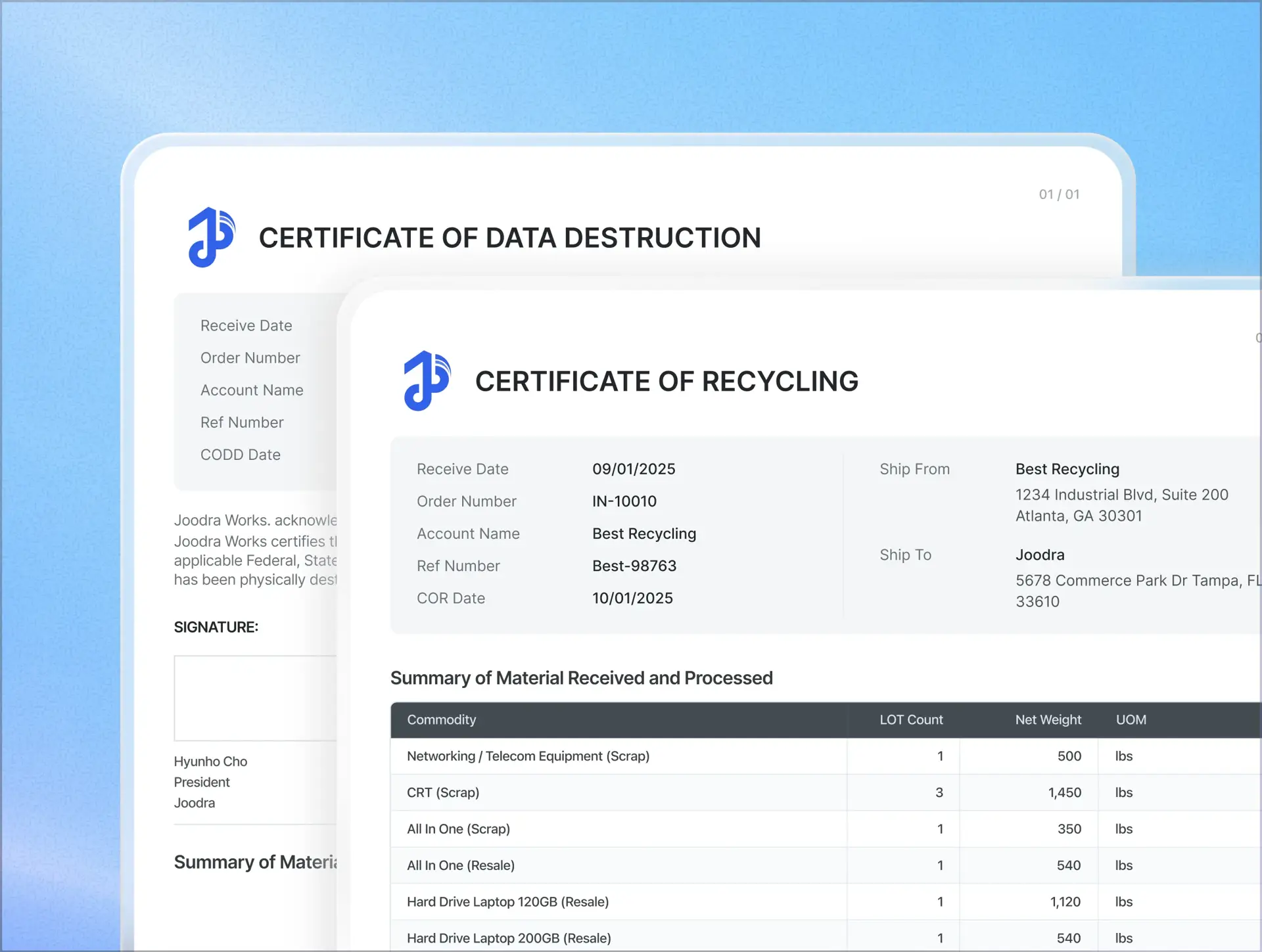Click the ref number Best-98763
Screen dimensions: 1262x952
point(634,566)
